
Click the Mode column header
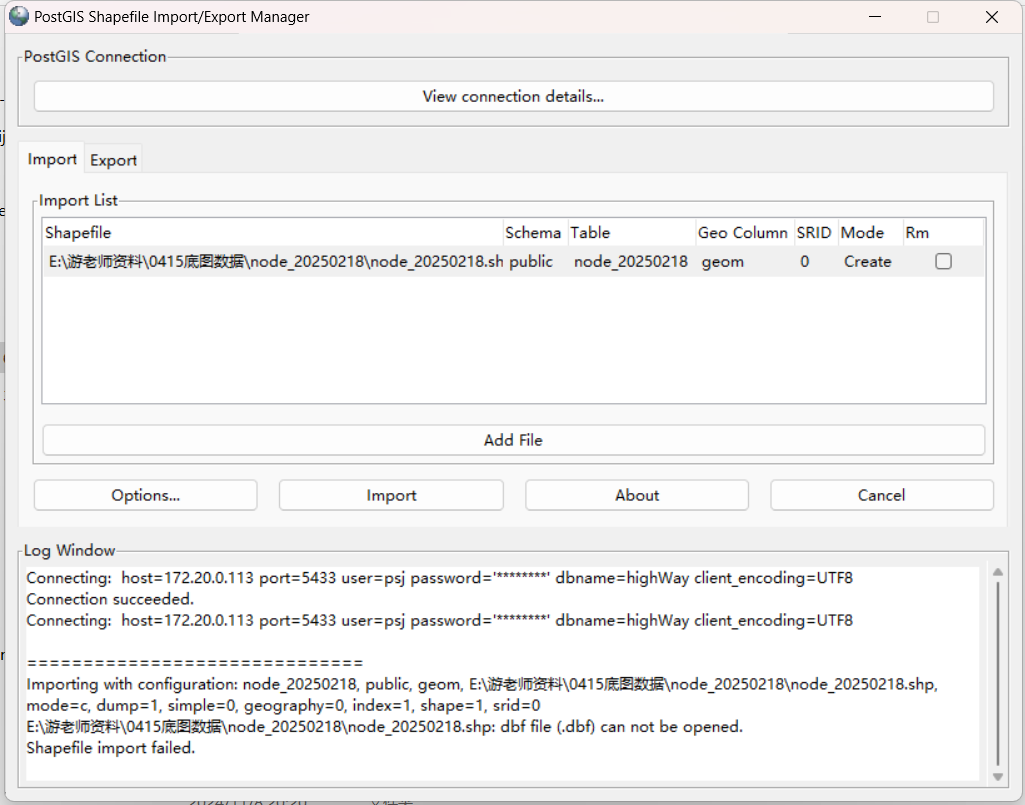pos(870,233)
